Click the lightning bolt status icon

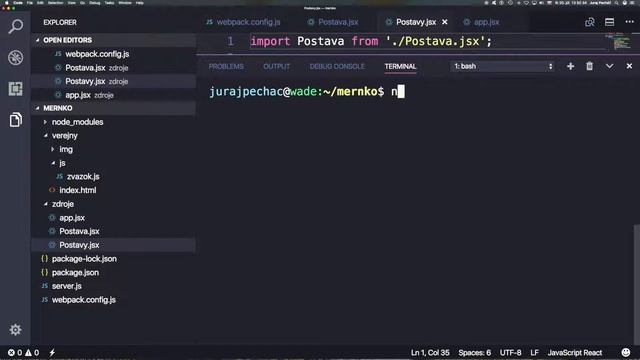pos(52,353)
